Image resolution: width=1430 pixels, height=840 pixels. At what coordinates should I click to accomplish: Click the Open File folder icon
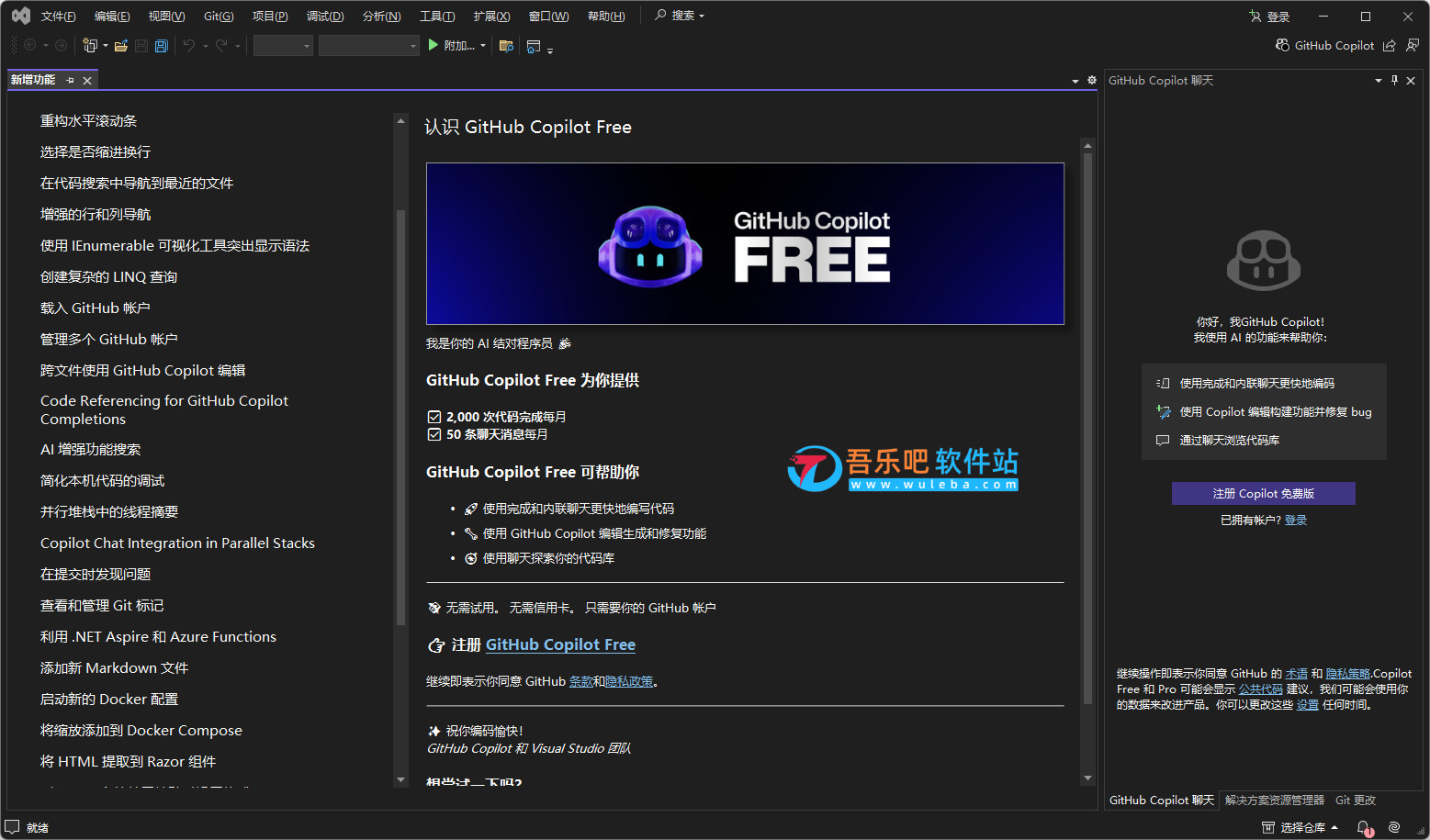click(120, 45)
